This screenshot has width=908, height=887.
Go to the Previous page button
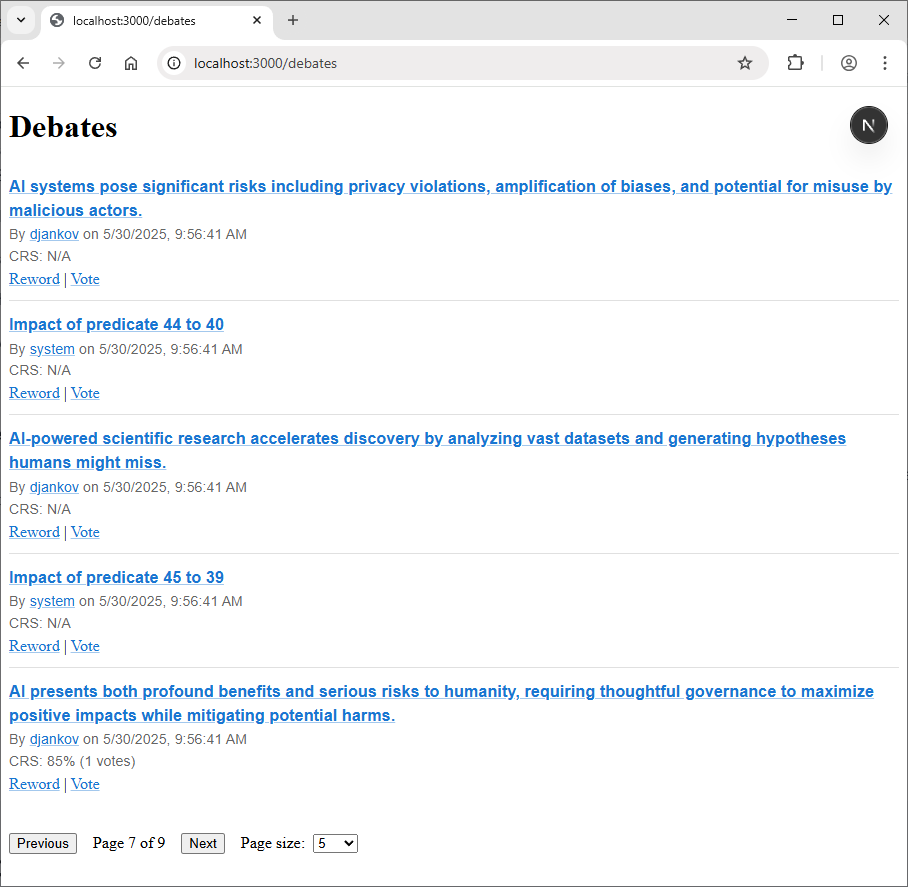point(43,844)
